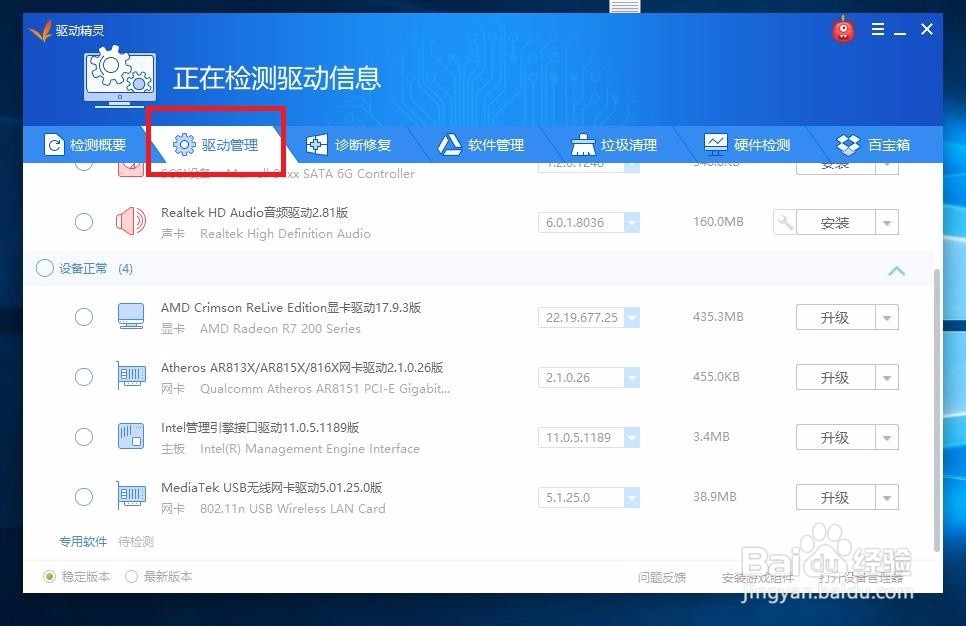This screenshot has width=966, height=626.
Task: Select the AMD Crimson ReLive driver radio
Action: (84, 317)
